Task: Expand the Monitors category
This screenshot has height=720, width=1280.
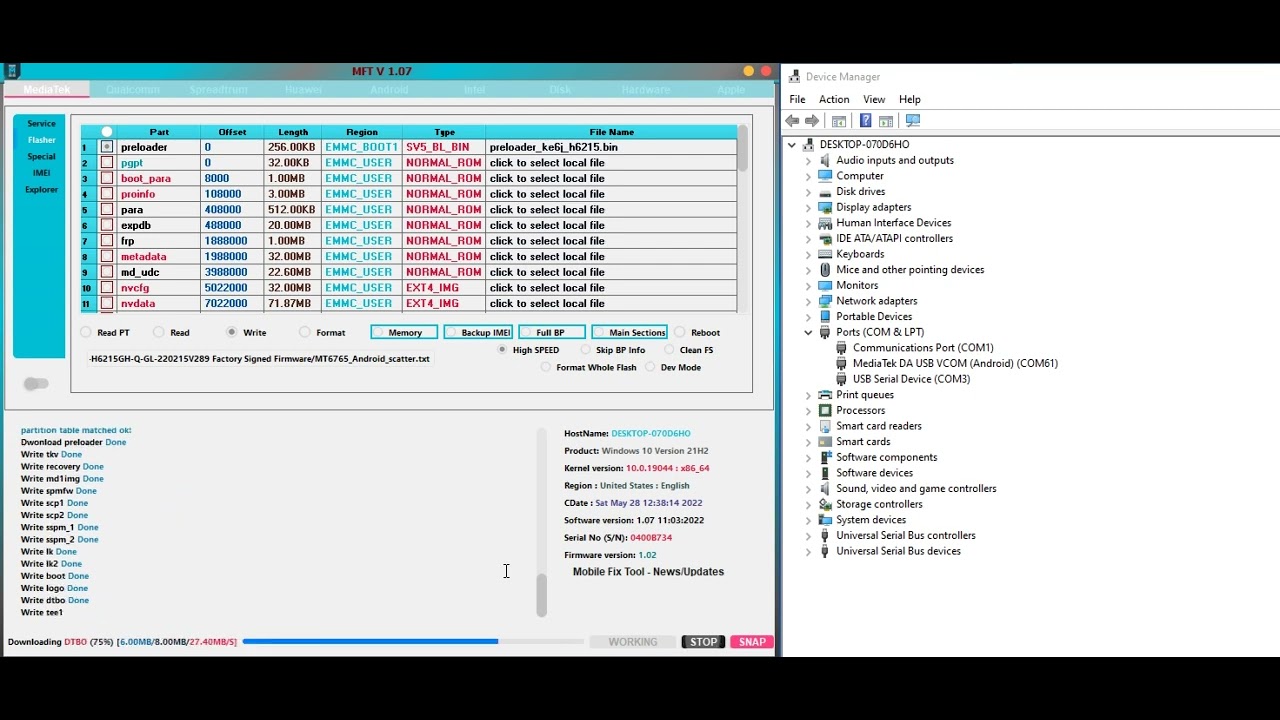Action: [x=808, y=285]
